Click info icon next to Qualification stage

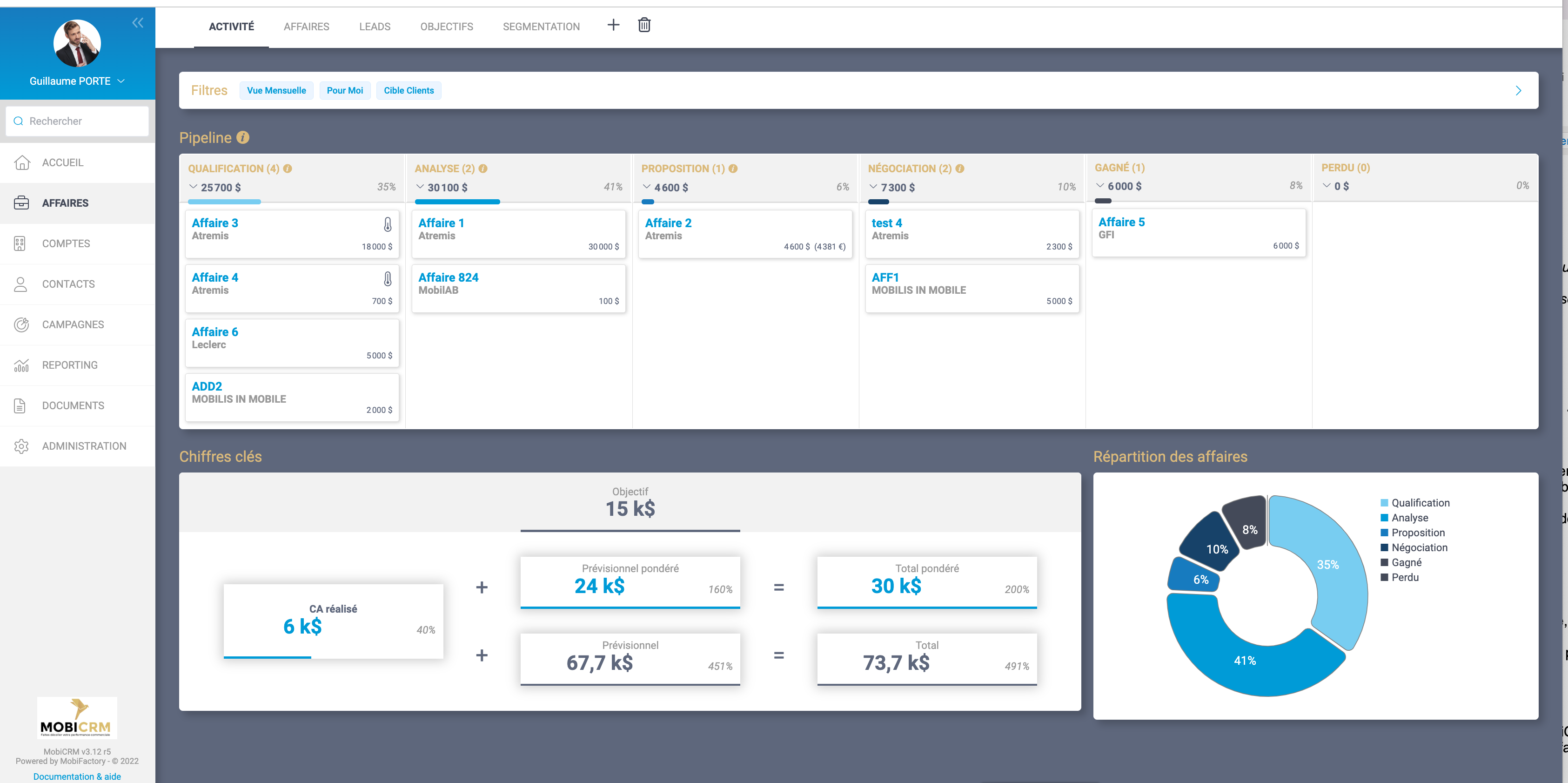[x=287, y=169]
